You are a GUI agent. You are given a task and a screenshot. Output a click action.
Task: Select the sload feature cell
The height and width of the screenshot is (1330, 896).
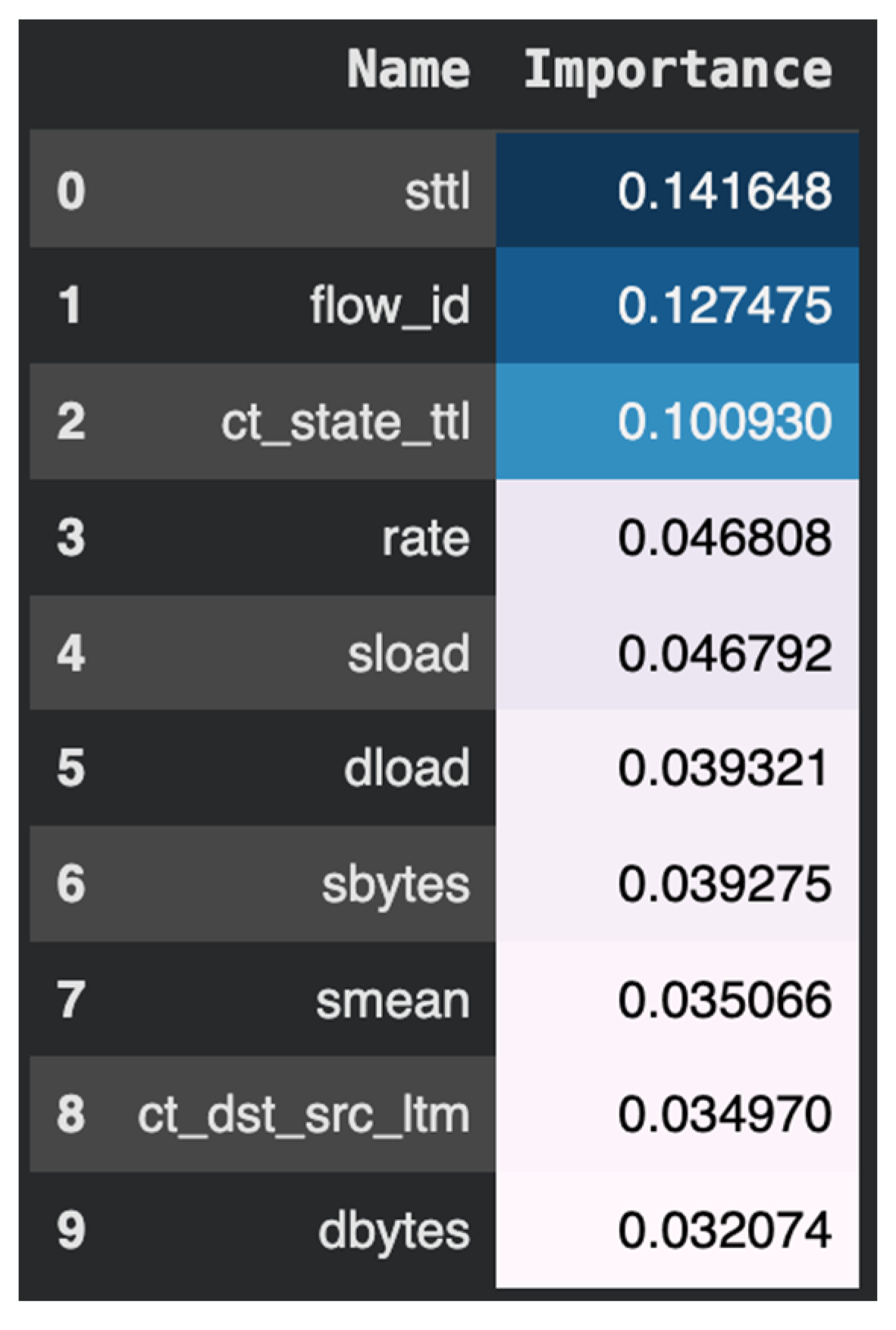click(x=409, y=654)
